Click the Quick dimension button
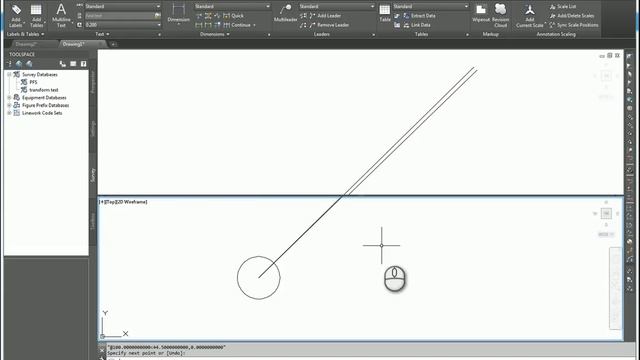 click(x=233, y=16)
